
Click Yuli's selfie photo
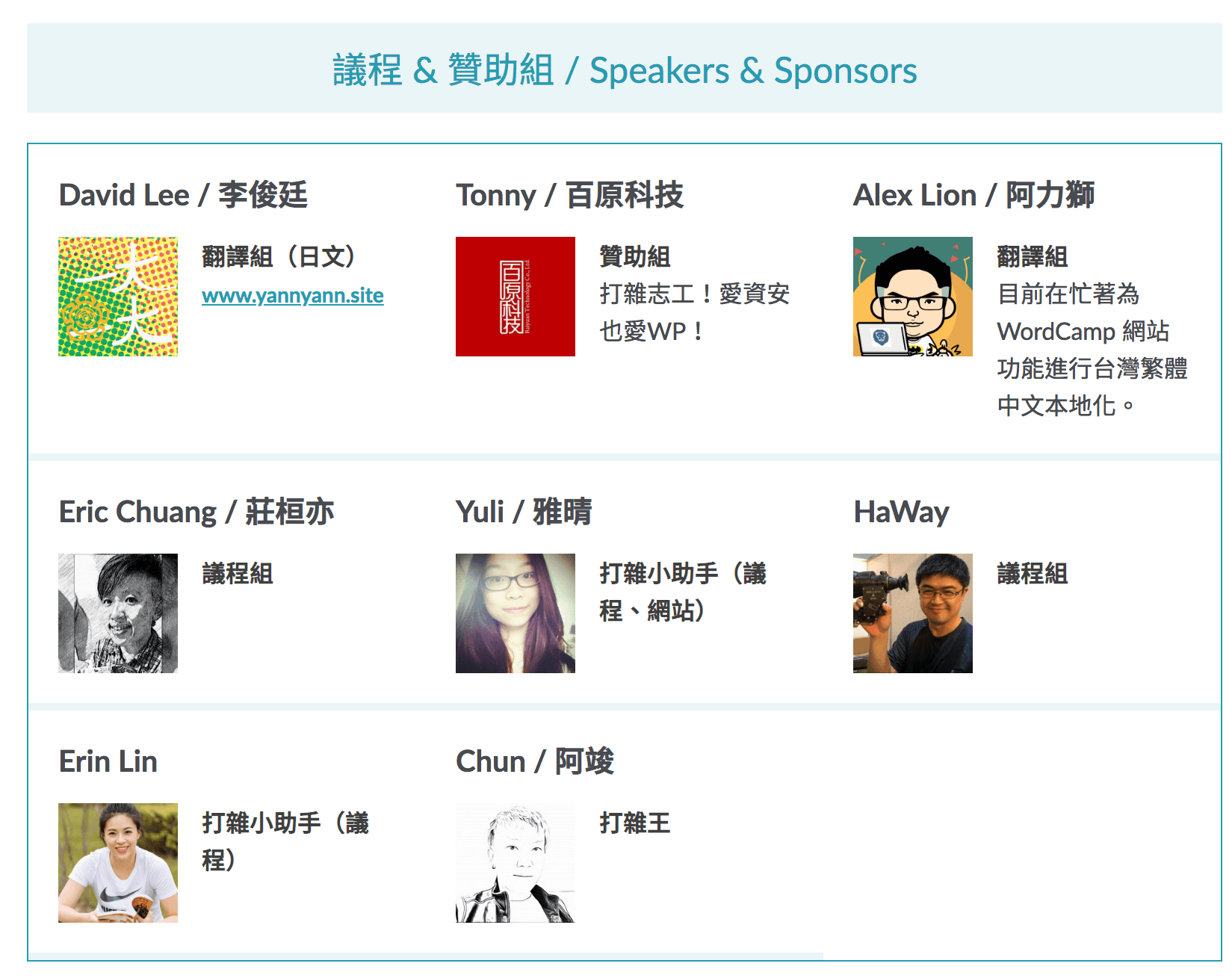516,613
